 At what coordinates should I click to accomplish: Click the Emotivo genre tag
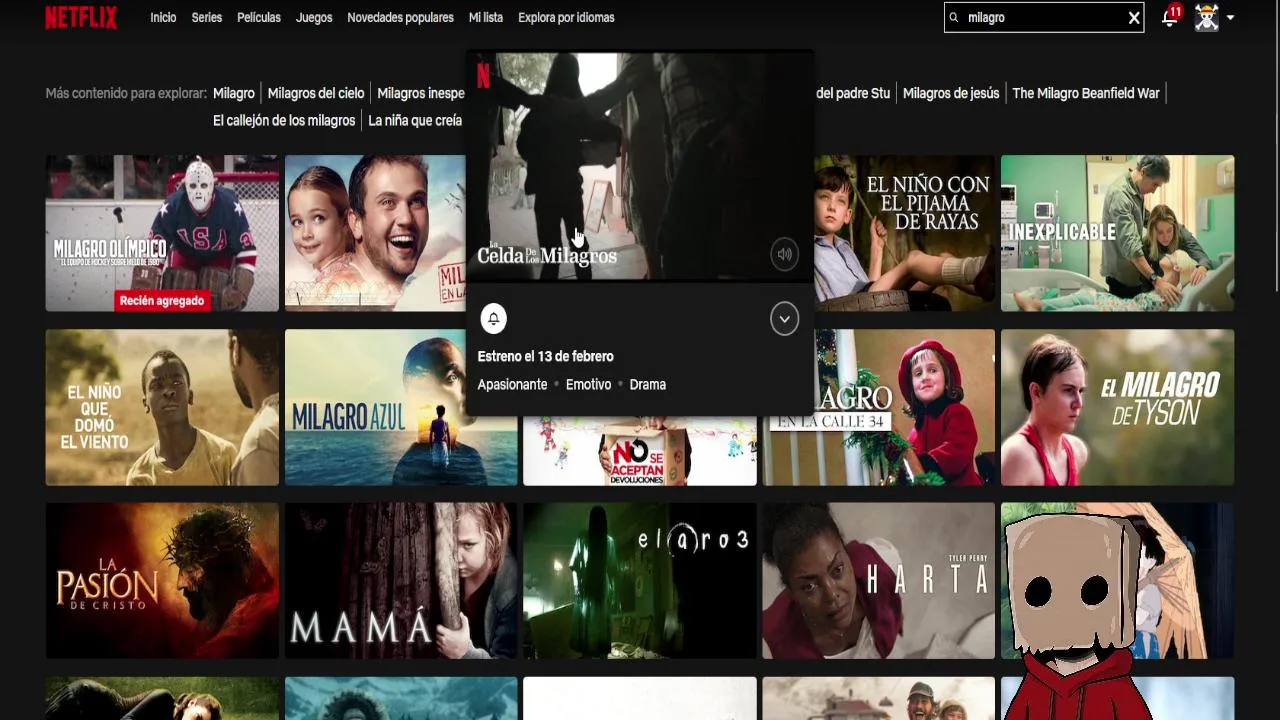click(x=588, y=384)
